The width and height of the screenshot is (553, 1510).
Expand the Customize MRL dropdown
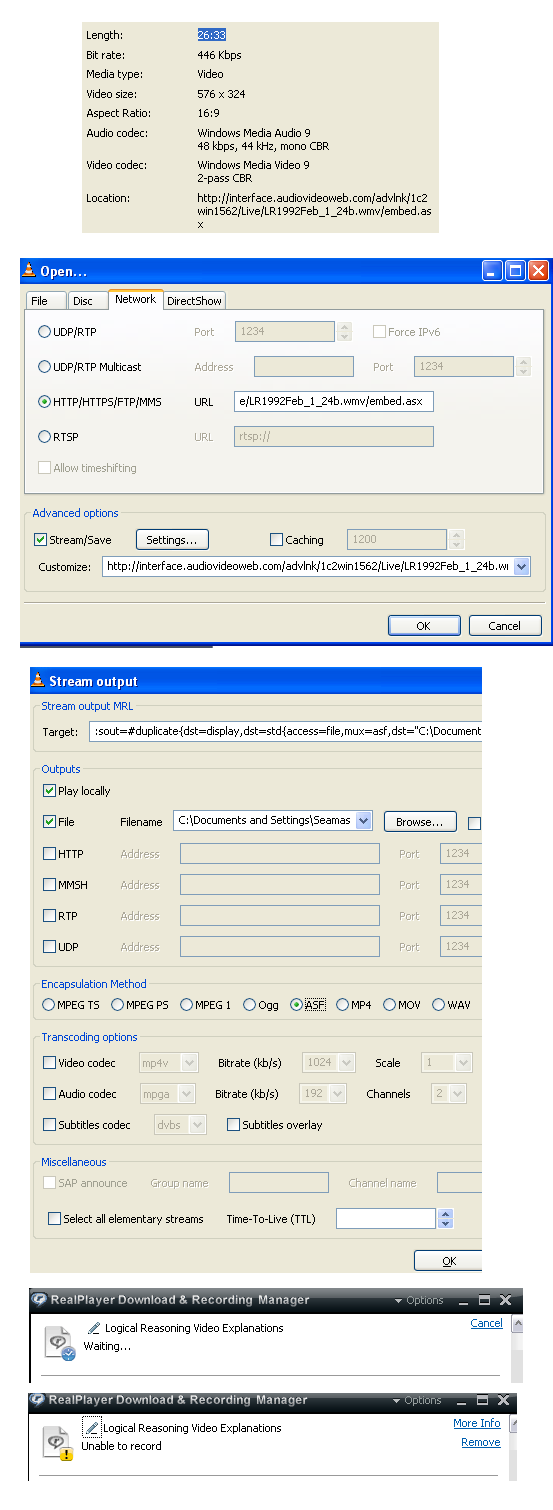[x=521, y=567]
